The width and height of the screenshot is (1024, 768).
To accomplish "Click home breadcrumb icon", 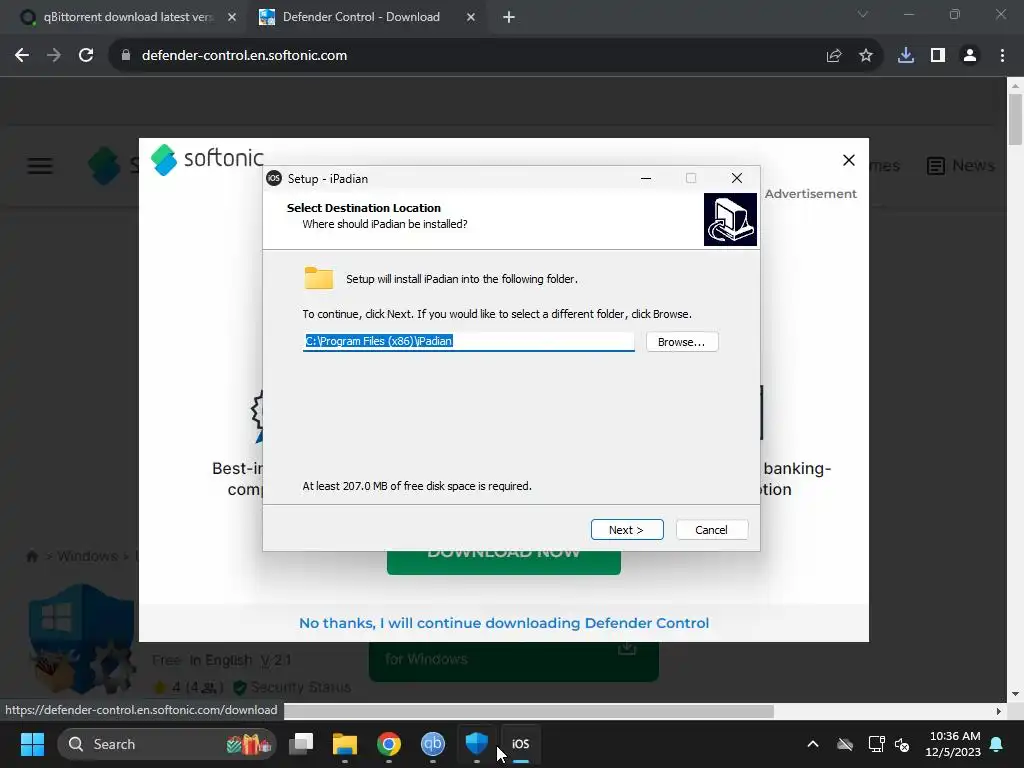I will (x=32, y=556).
